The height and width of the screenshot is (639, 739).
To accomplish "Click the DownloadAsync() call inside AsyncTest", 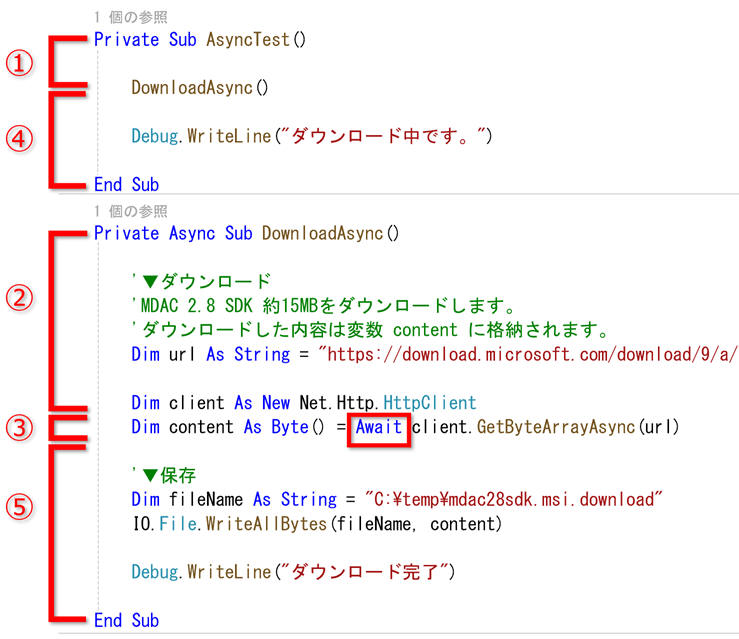I will [x=199, y=88].
